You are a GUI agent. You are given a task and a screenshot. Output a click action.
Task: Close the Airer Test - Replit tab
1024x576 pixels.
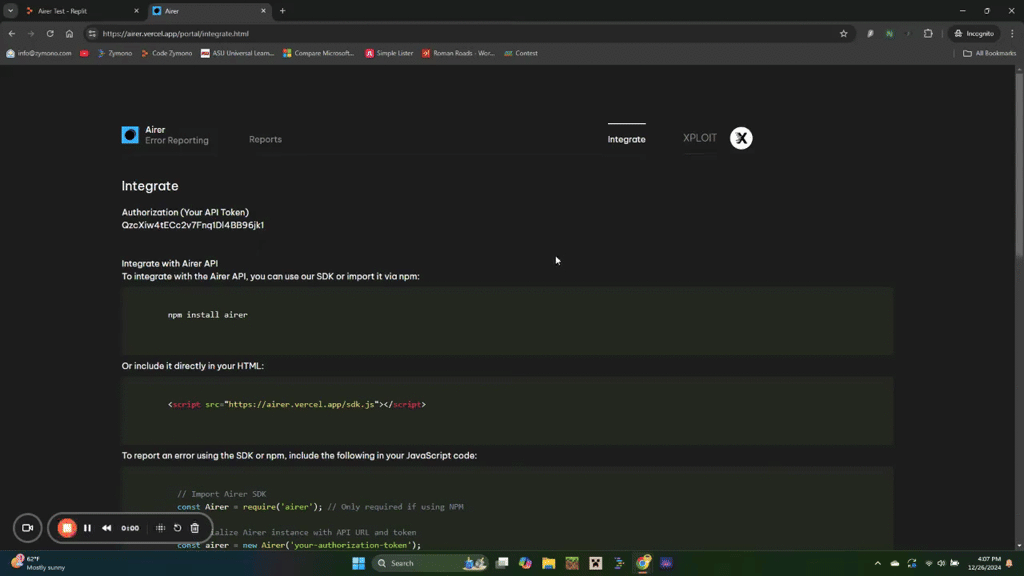coord(136,11)
